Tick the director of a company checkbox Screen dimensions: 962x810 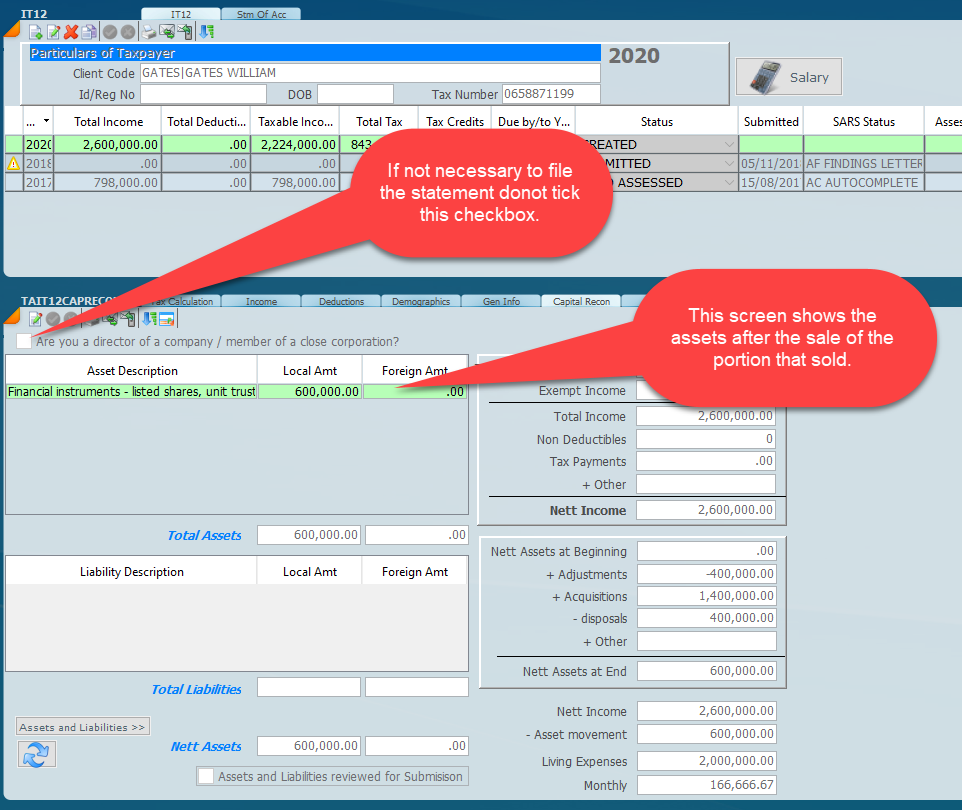tap(24, 342)
